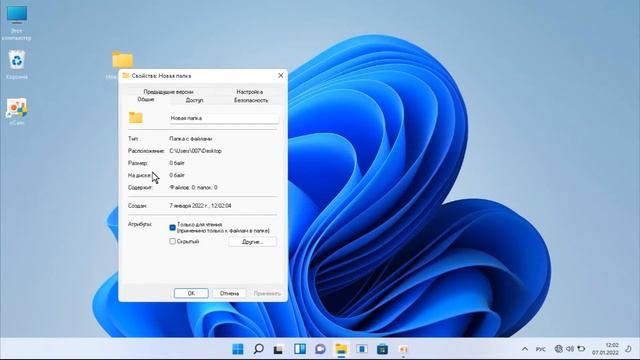
Task: Switch to Доступ tab
Action: 194,100
